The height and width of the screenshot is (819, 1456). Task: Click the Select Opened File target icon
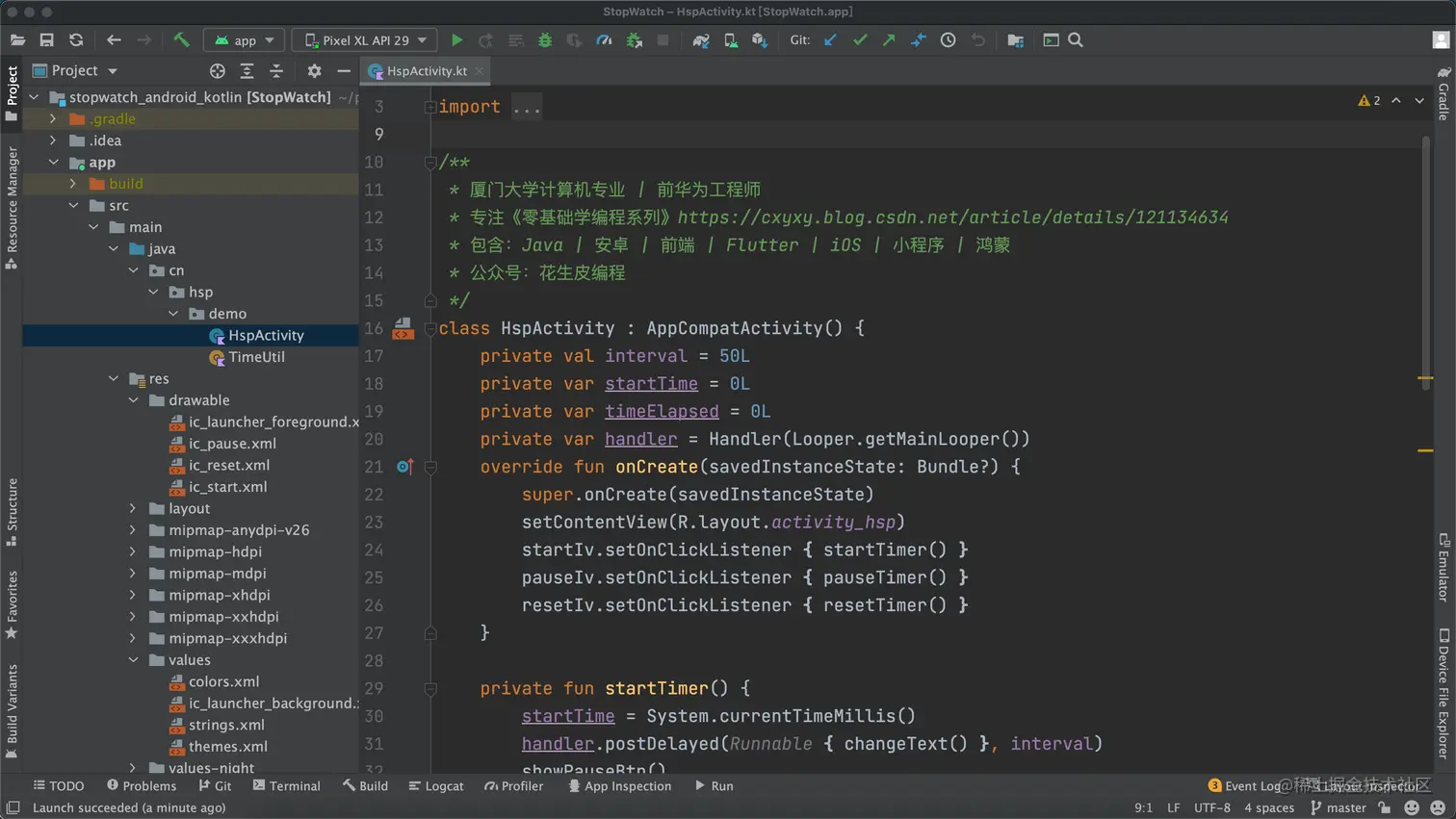pos(218,71)
